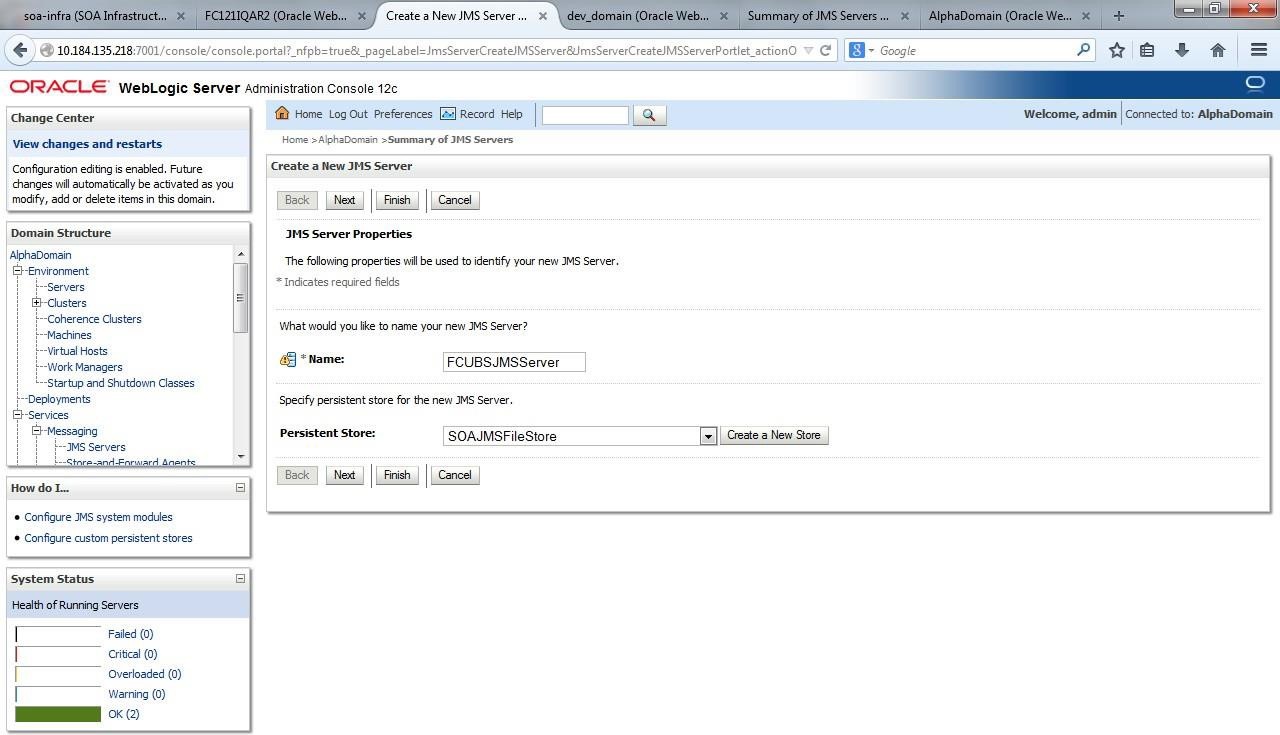Screen dimensions: 1280x735
Task: Click the Critical (0) health status link
Action: point(133,654)
